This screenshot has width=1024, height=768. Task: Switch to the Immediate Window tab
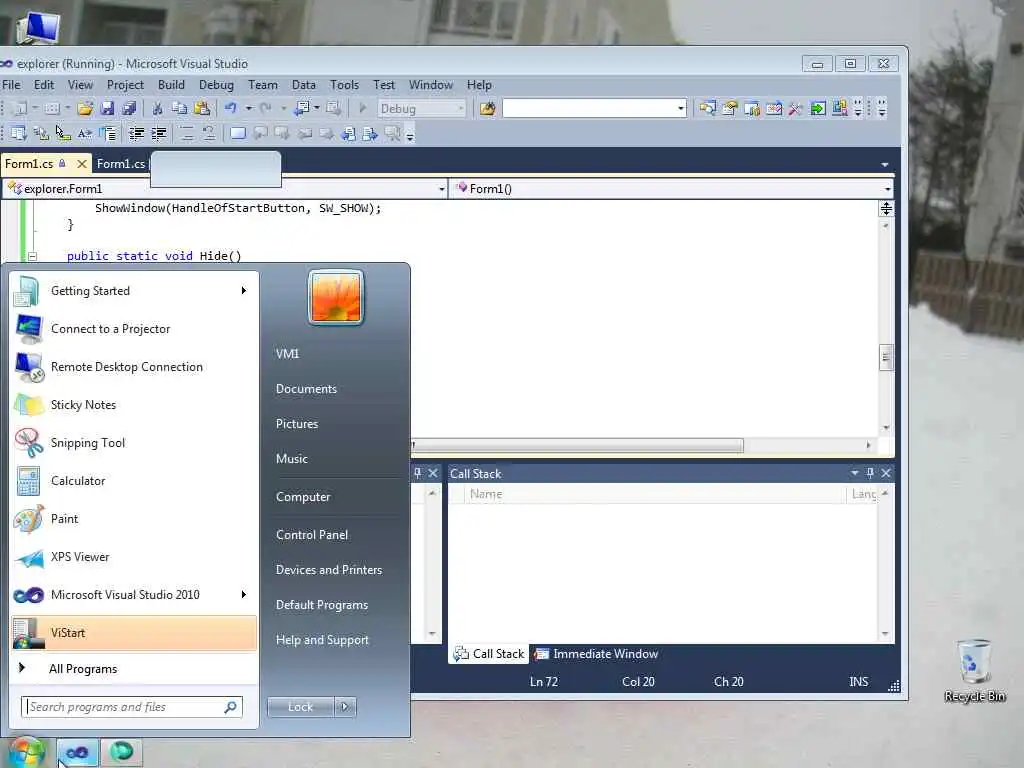tap(596, 654)
